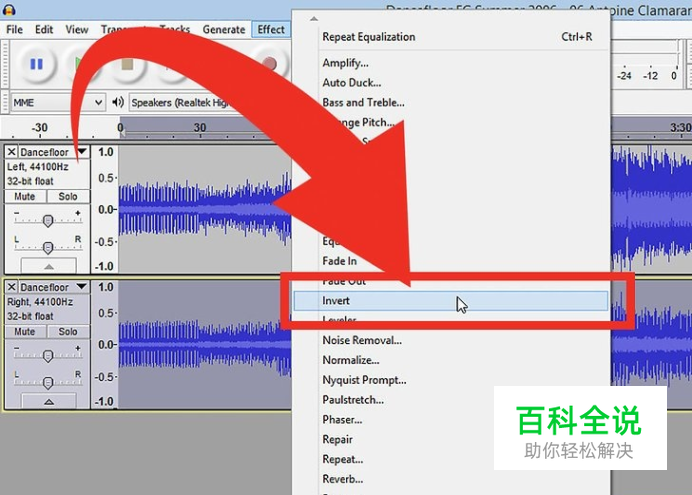Open the Left track dropdown menu
Image resolution: width=692 pixels, height=495 pixels.
[82, 152]
